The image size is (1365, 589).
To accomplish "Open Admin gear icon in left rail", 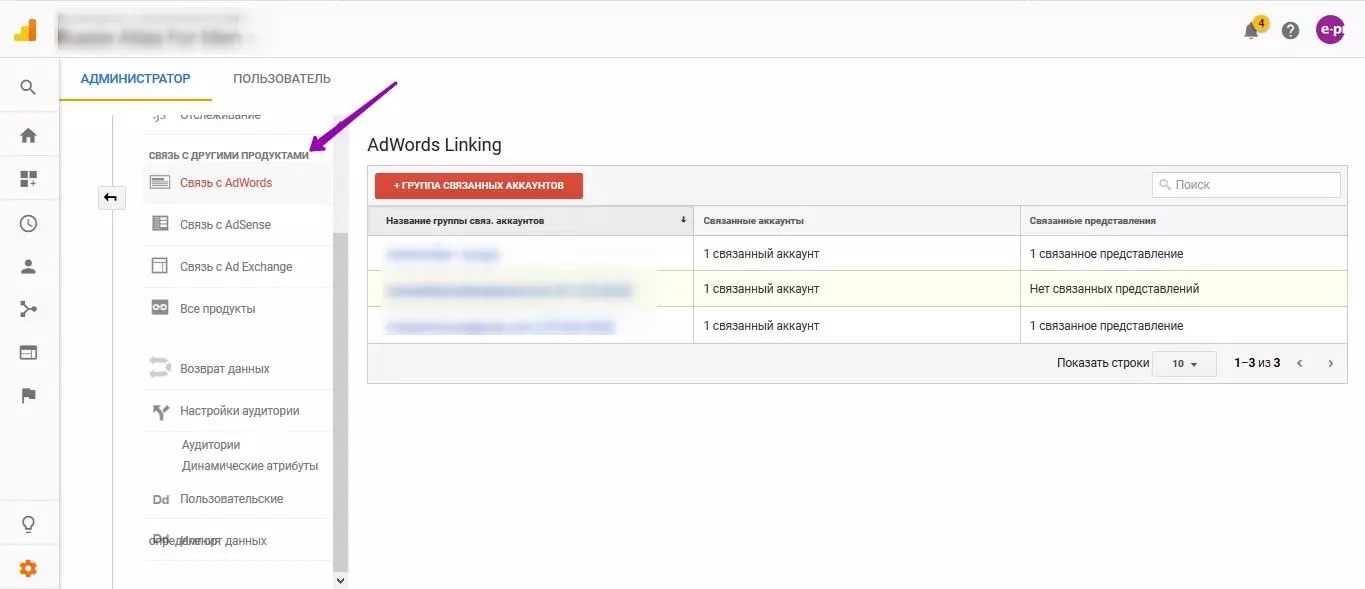I will [28, 568].
